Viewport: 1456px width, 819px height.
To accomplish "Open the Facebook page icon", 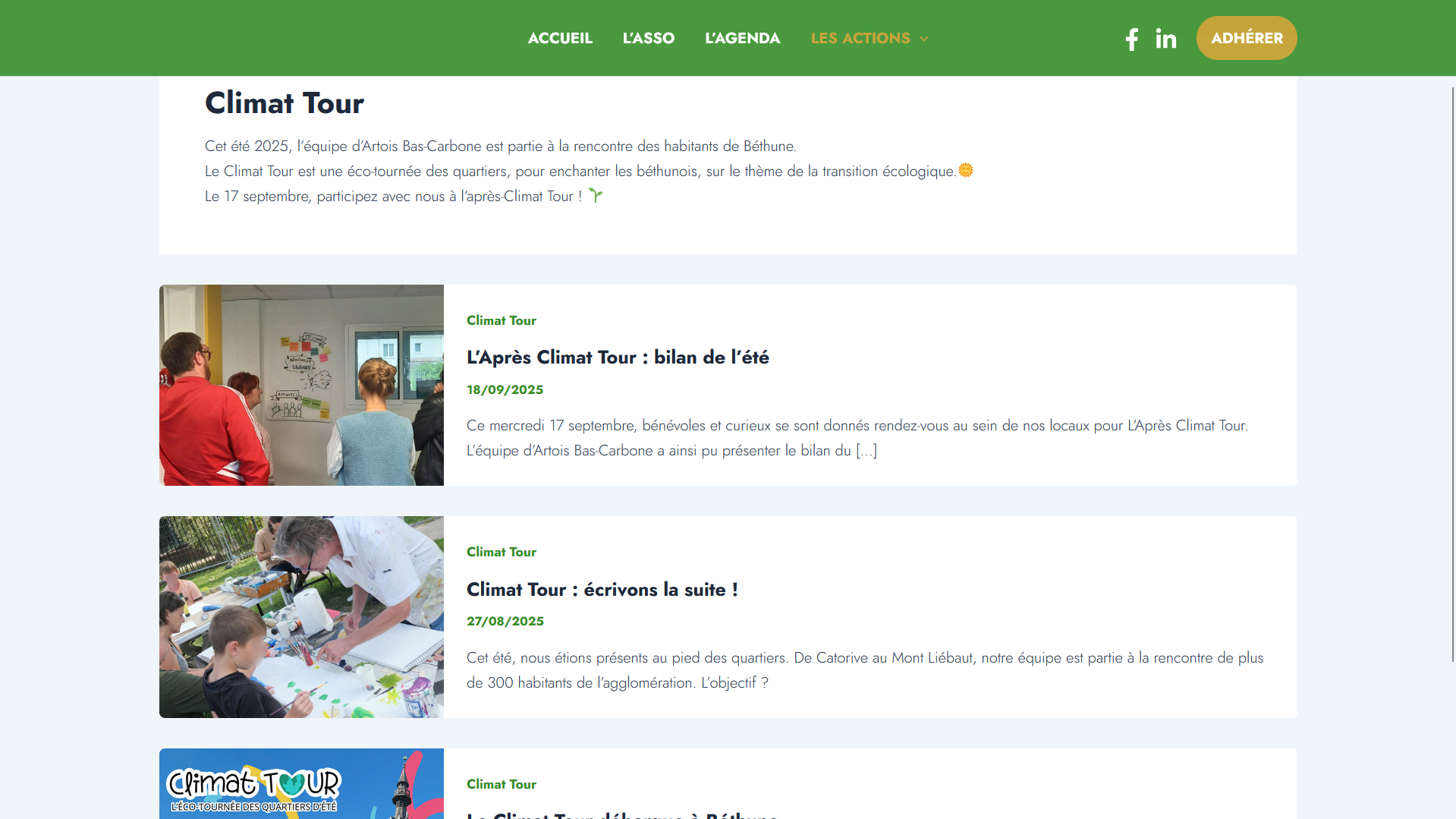I will 1131,39.
